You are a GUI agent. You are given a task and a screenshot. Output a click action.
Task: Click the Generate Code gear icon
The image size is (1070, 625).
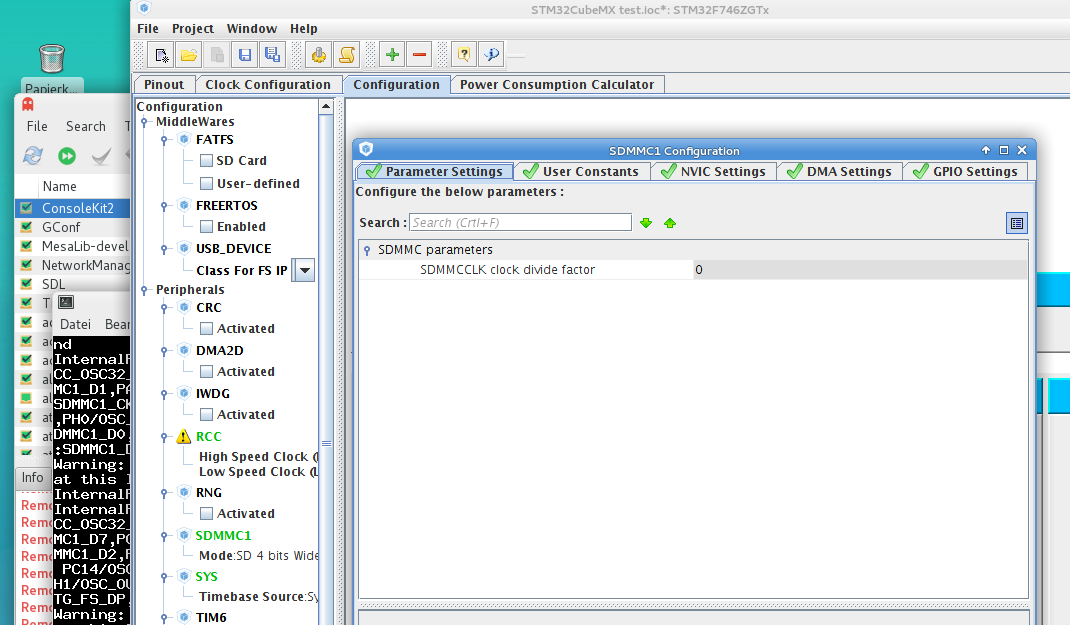click(319, 55)
